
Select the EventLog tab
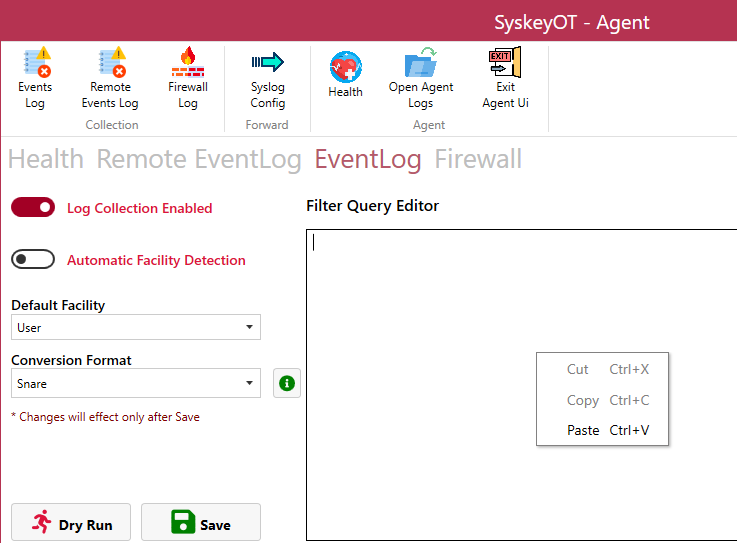pos(371,159)
